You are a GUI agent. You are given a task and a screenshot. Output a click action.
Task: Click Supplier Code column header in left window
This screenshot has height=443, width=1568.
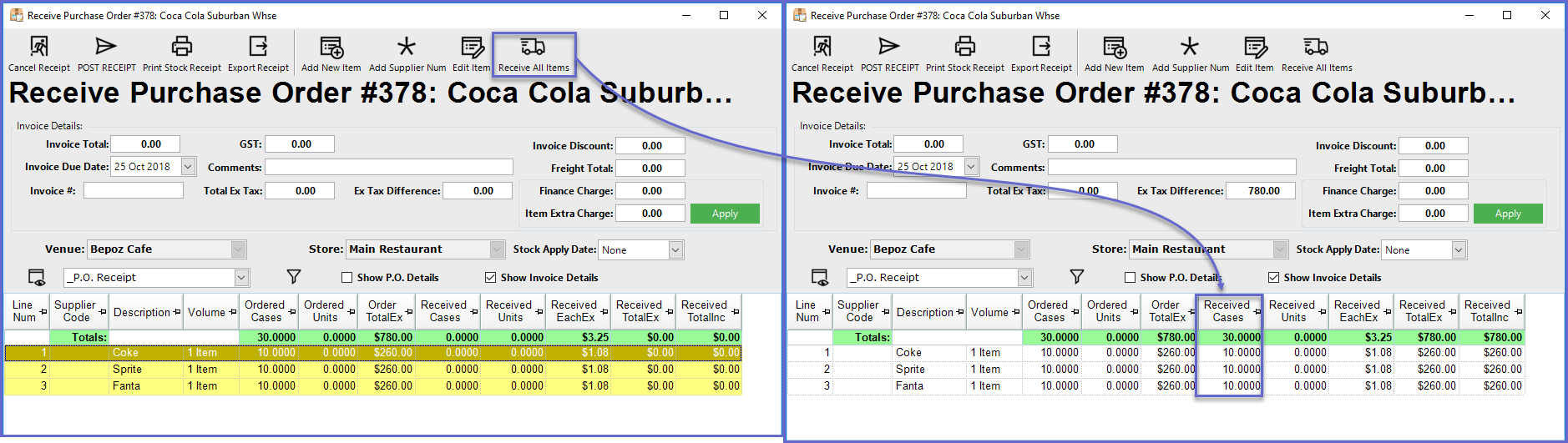click(x=79, y=312)
